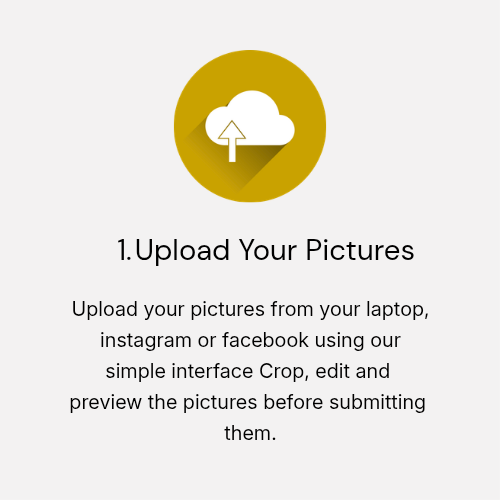The height and width of the screenshot is (500, 500).
Task: Click the word "Pictures" in the heading
Action: [x=360, y=250]
